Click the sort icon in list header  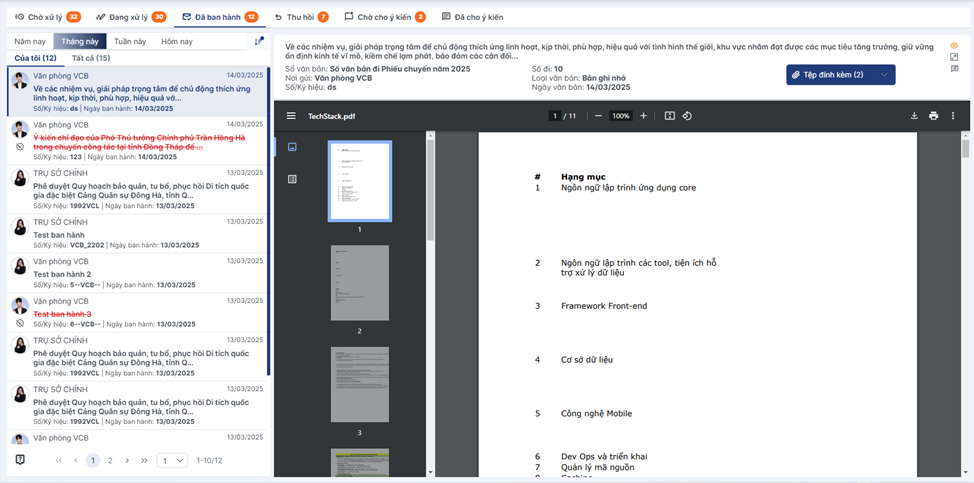(259, 42)
